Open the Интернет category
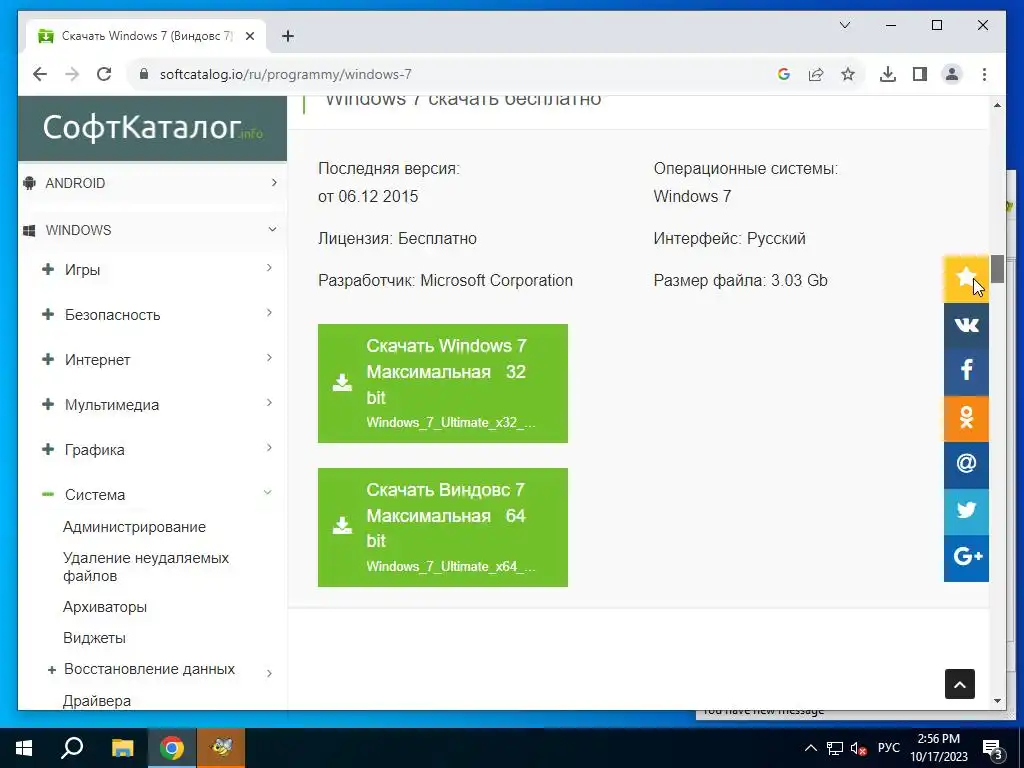Screen dimensions: 1024x768 (x=97, y=360)
